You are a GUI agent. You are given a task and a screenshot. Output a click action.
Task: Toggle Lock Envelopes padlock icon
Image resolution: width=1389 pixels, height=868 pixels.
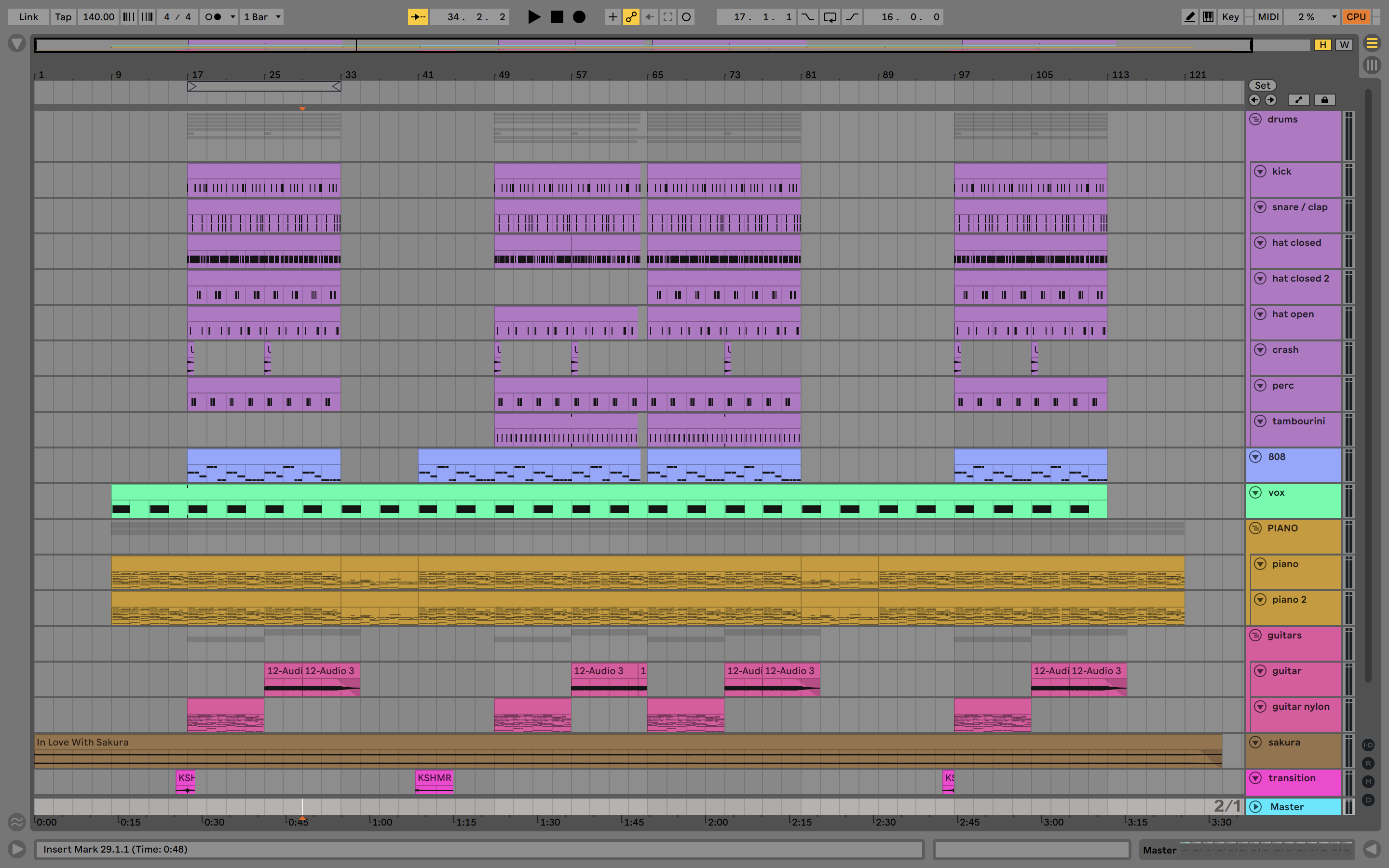coord(1325,100)
